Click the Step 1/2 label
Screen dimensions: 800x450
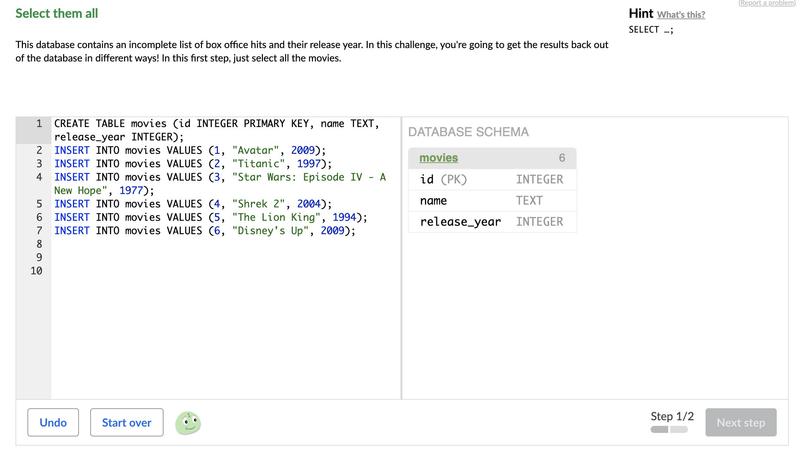click(x=672, y=416)
